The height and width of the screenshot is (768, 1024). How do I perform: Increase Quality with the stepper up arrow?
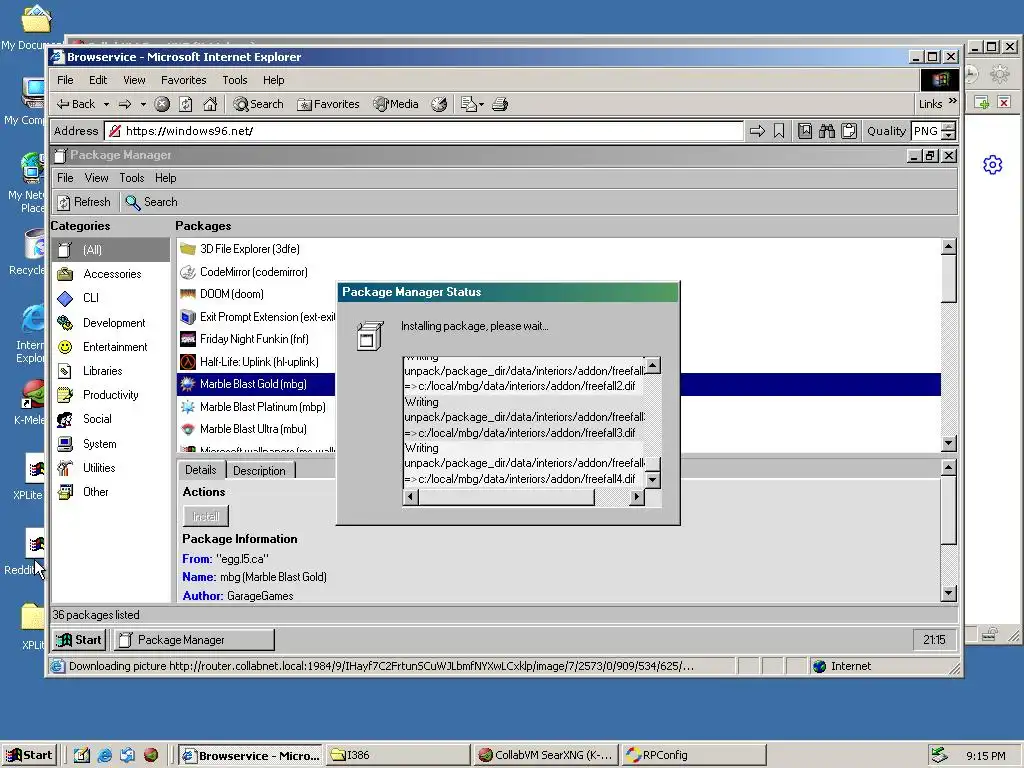coord(949,127)
